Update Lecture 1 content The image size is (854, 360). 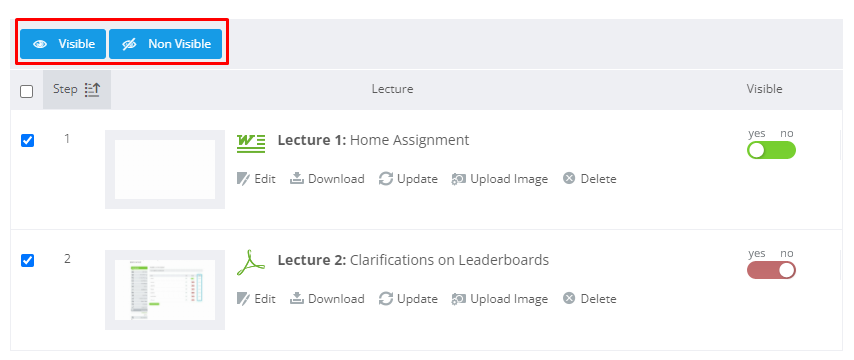click(x=408, y=179)
